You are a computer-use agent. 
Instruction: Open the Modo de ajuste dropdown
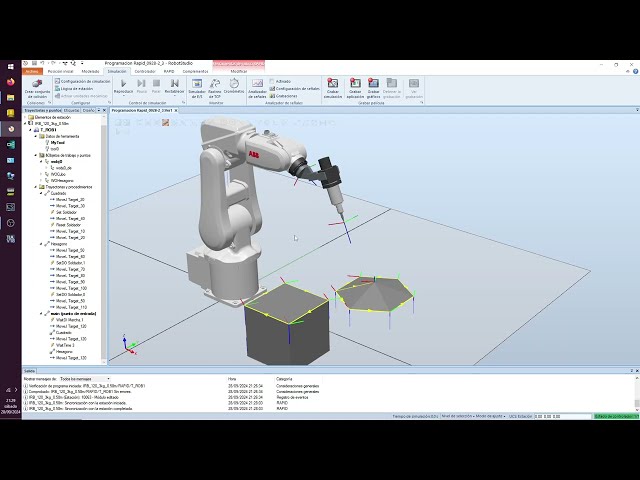point(491,416)
